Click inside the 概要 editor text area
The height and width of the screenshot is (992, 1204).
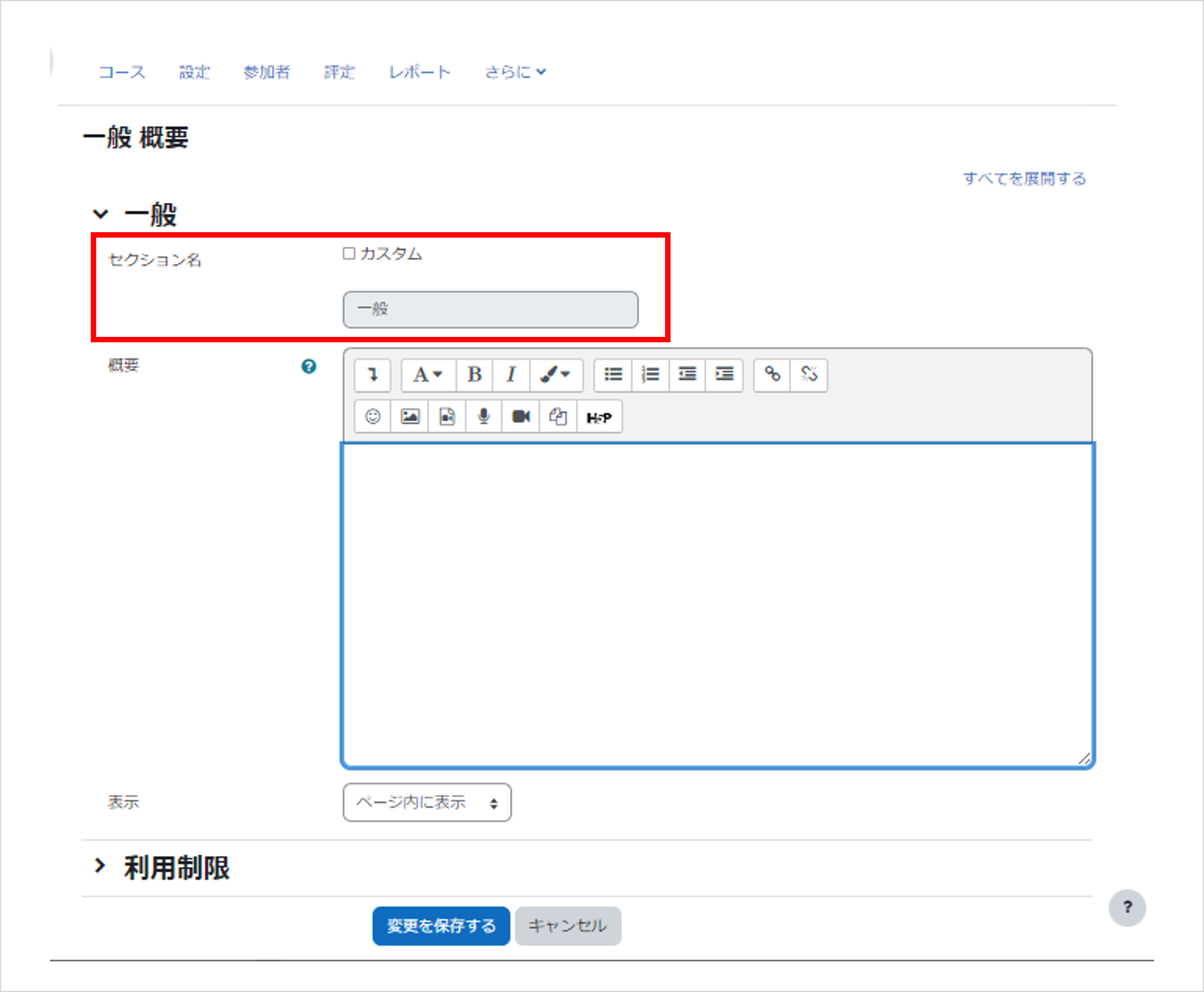point(717,605)
